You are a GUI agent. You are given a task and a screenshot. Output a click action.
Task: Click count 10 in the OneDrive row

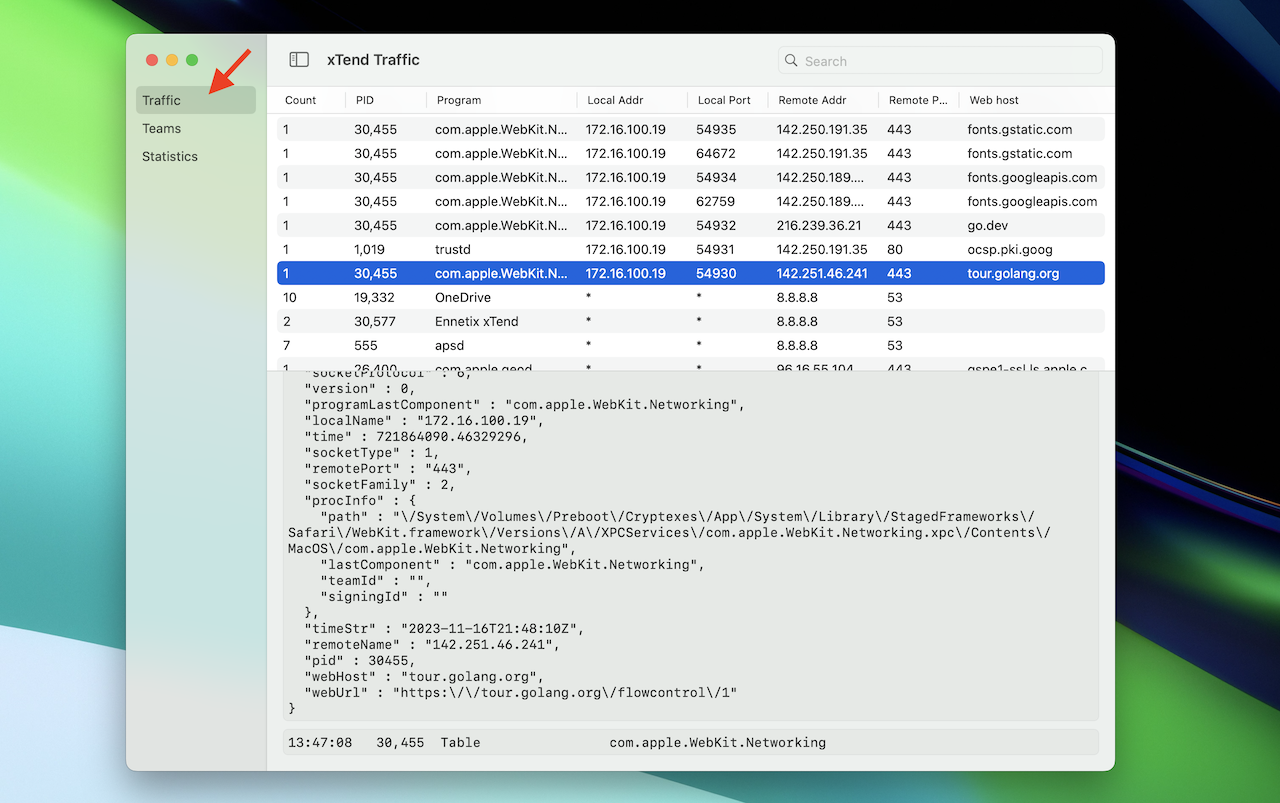[x=290, y=297]
